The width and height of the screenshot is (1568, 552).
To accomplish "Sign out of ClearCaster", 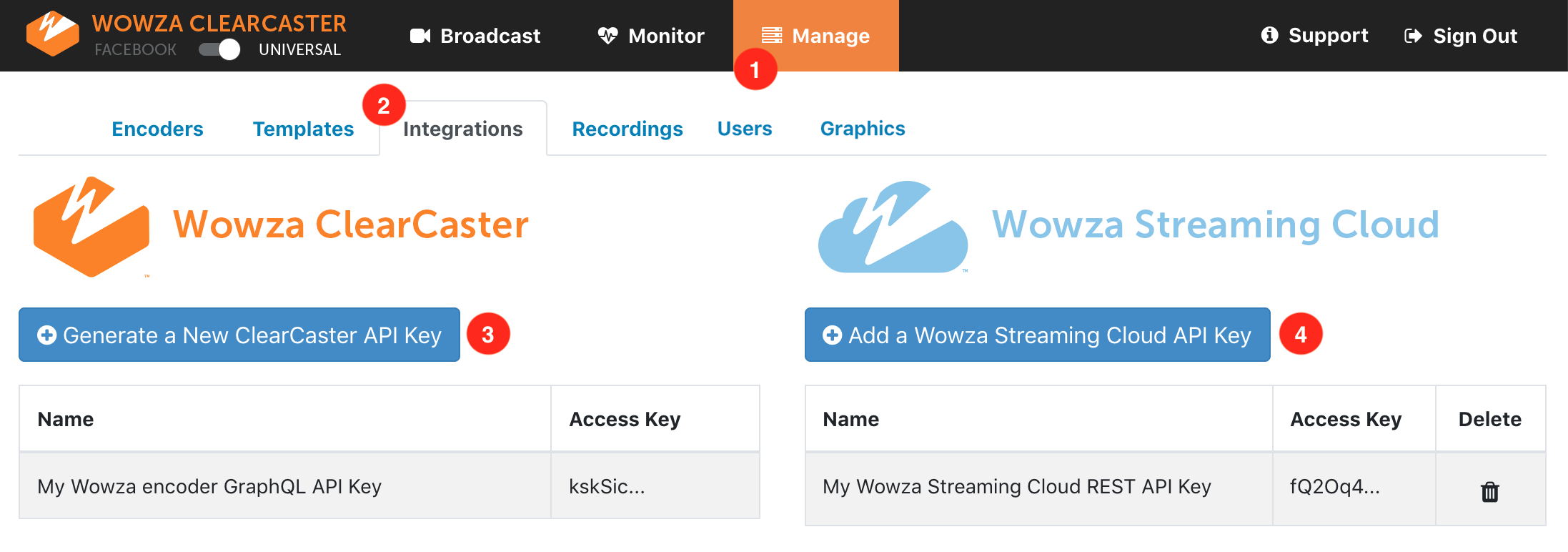I will point(1461,36).
